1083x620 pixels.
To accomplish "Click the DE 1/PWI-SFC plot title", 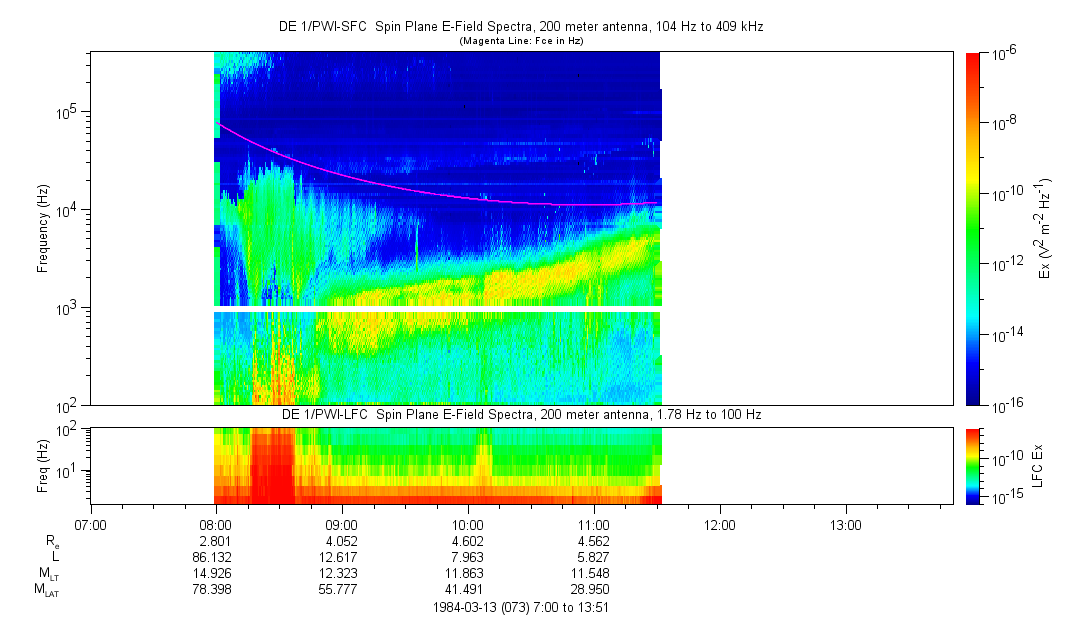I will 521,27.
